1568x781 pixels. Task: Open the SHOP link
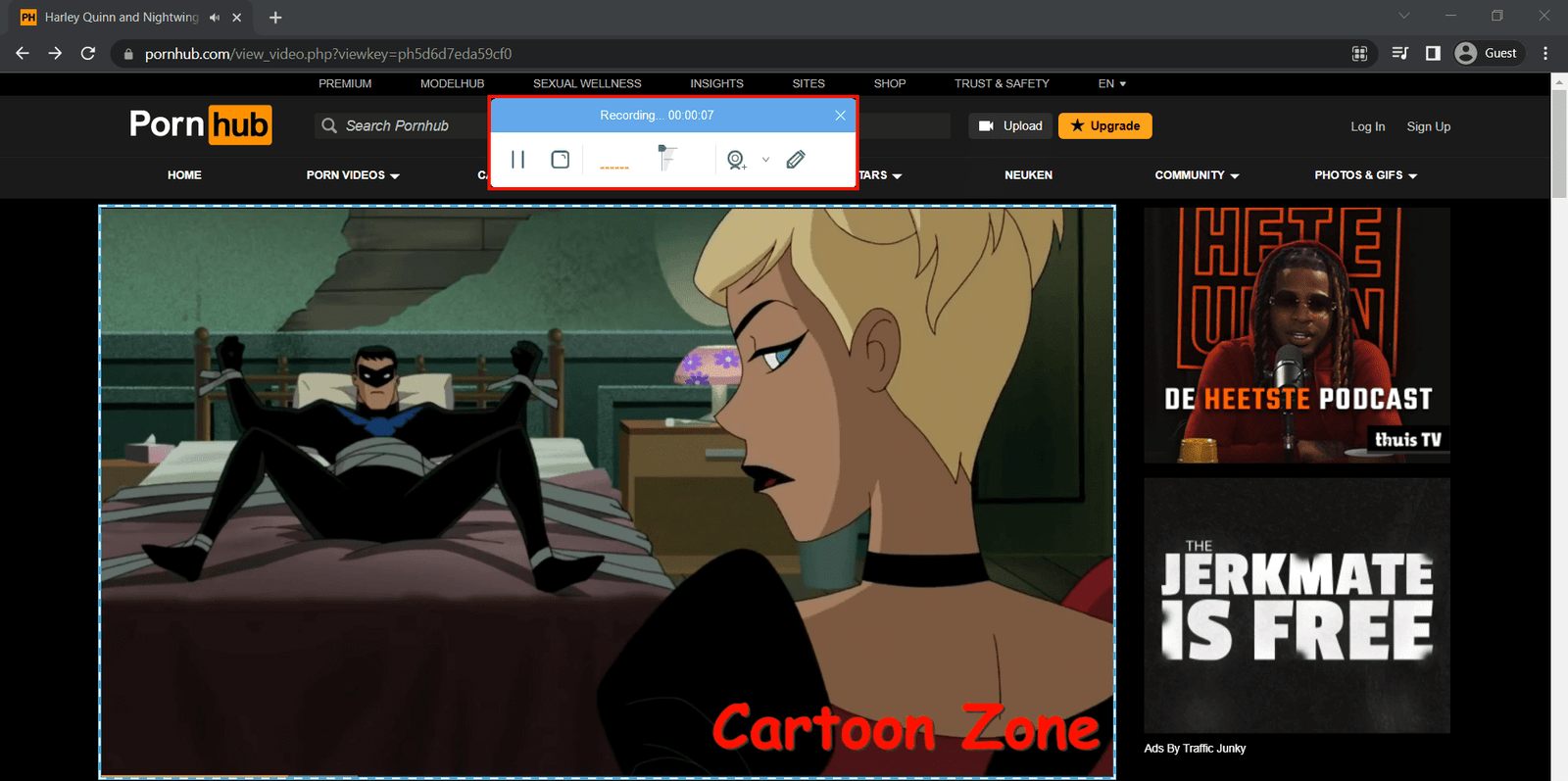[890, 83]
